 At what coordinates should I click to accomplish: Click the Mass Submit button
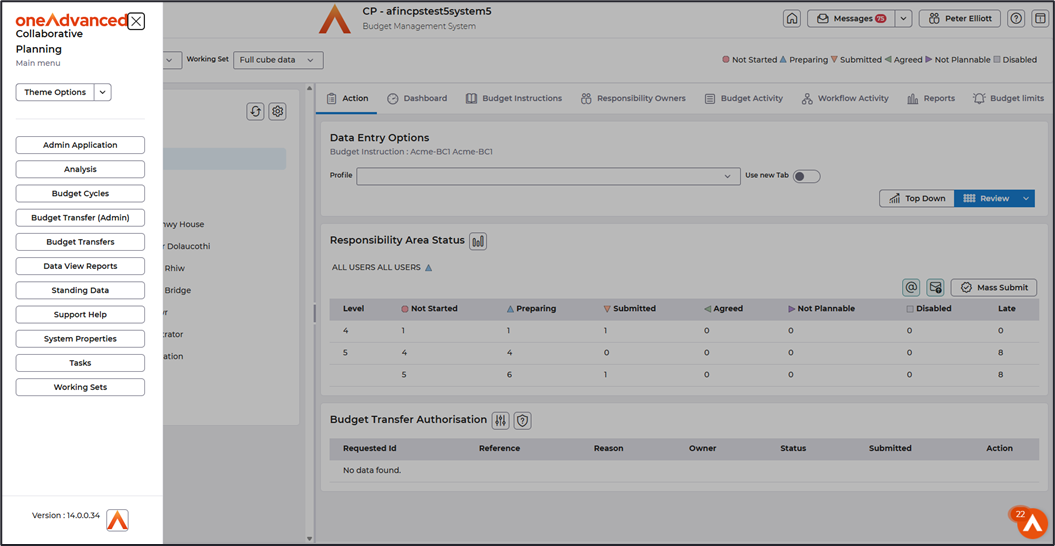(x=993, y=288)
